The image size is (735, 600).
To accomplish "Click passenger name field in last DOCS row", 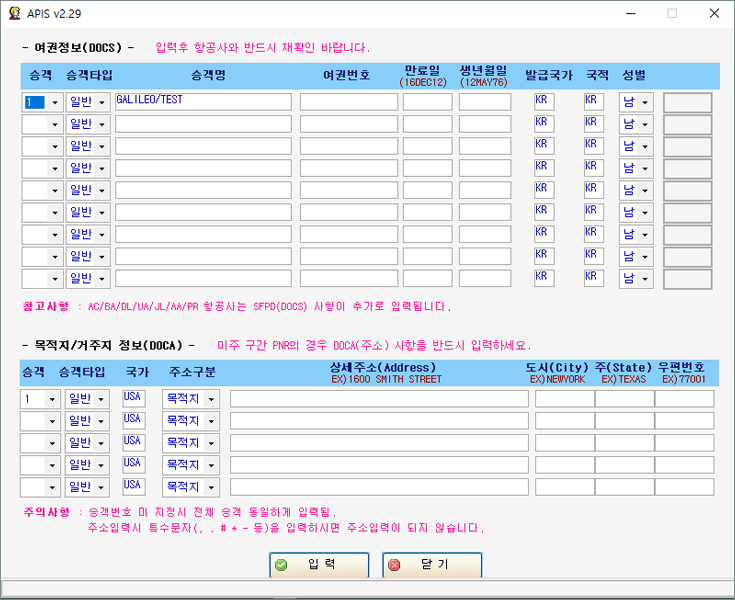I will tap(203, 278).
